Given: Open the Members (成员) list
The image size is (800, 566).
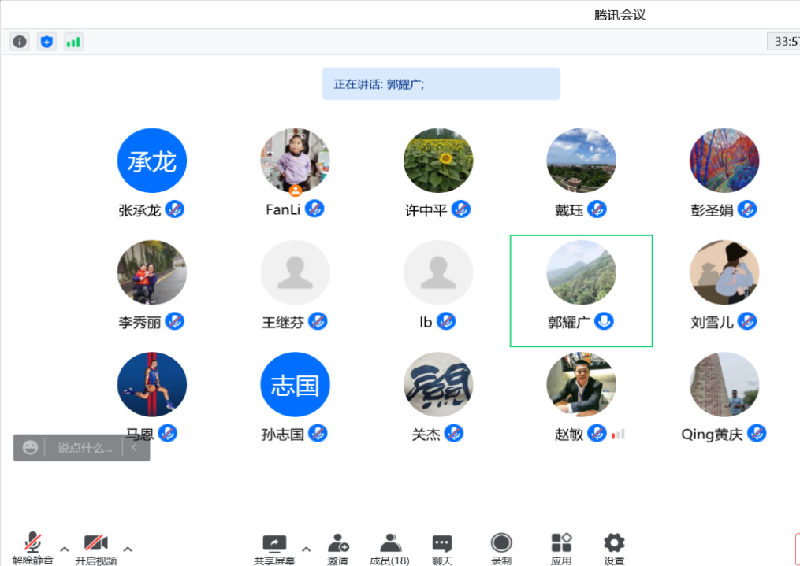Looking at the screenshot, I should [x=390, y=548].
